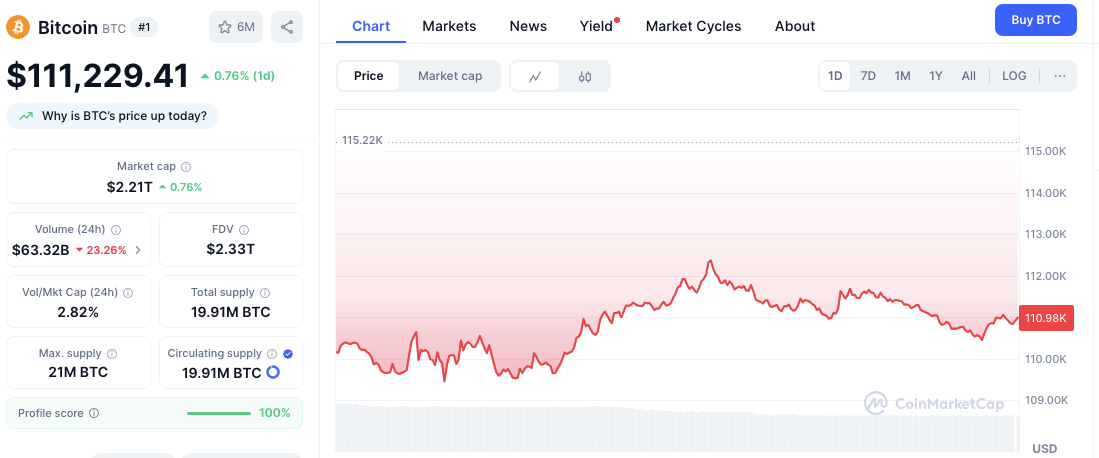Expand Volume (24h) details chevron
Viewport: 1099px width, 458px height.
click(138, 250)
